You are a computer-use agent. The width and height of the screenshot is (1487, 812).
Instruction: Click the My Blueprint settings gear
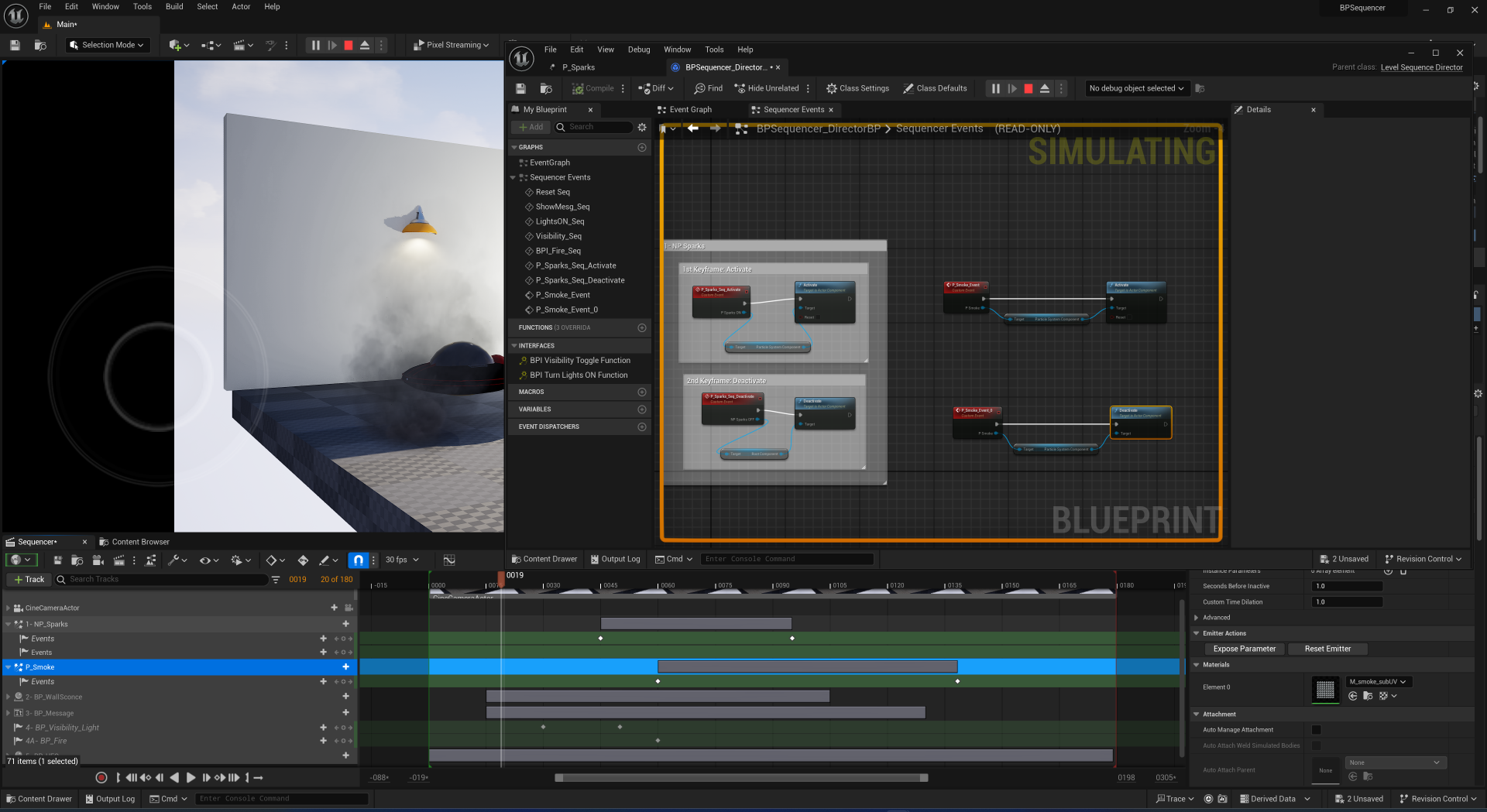click(x=641, y=127)
